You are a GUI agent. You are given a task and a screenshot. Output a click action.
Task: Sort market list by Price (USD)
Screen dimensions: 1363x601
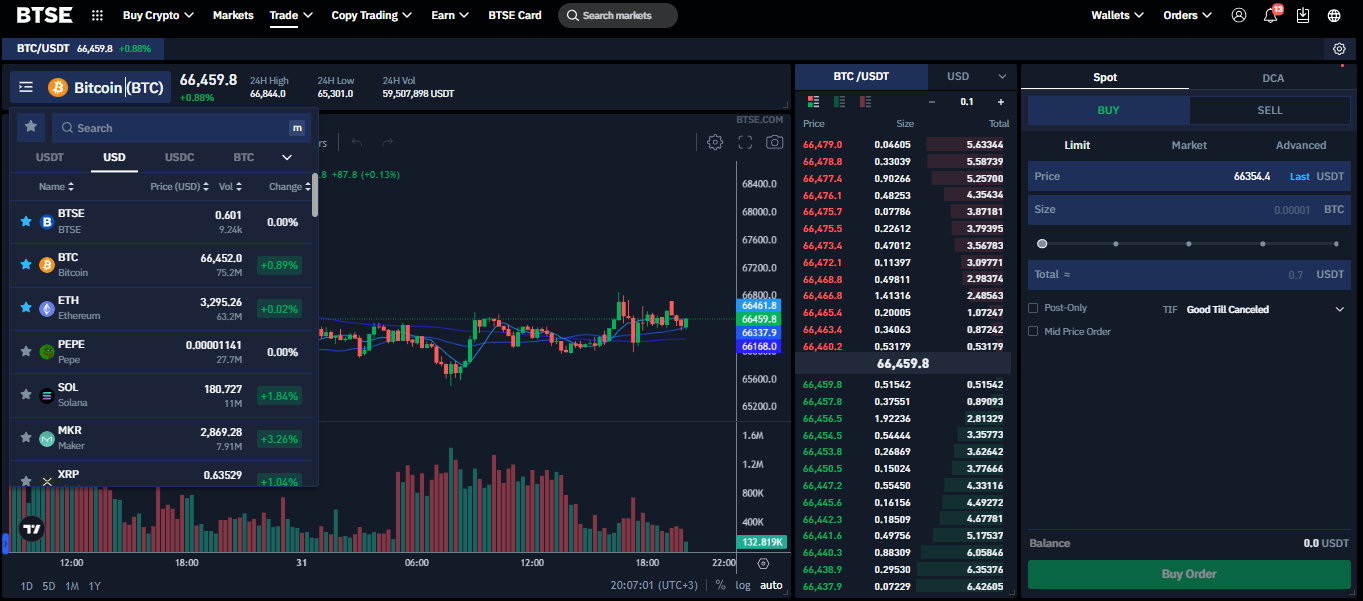coord(180,186)
